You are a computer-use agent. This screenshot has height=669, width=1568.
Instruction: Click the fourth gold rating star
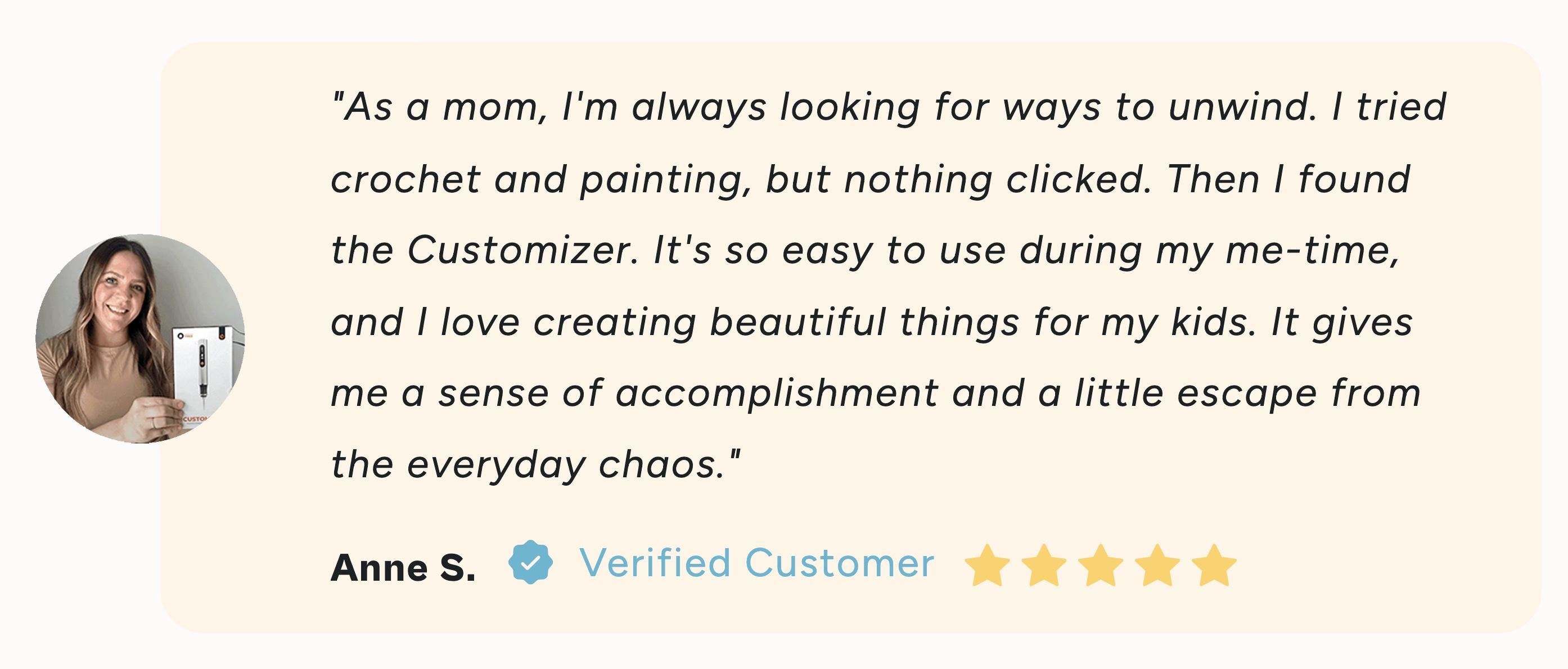[x=1157, y=565]
